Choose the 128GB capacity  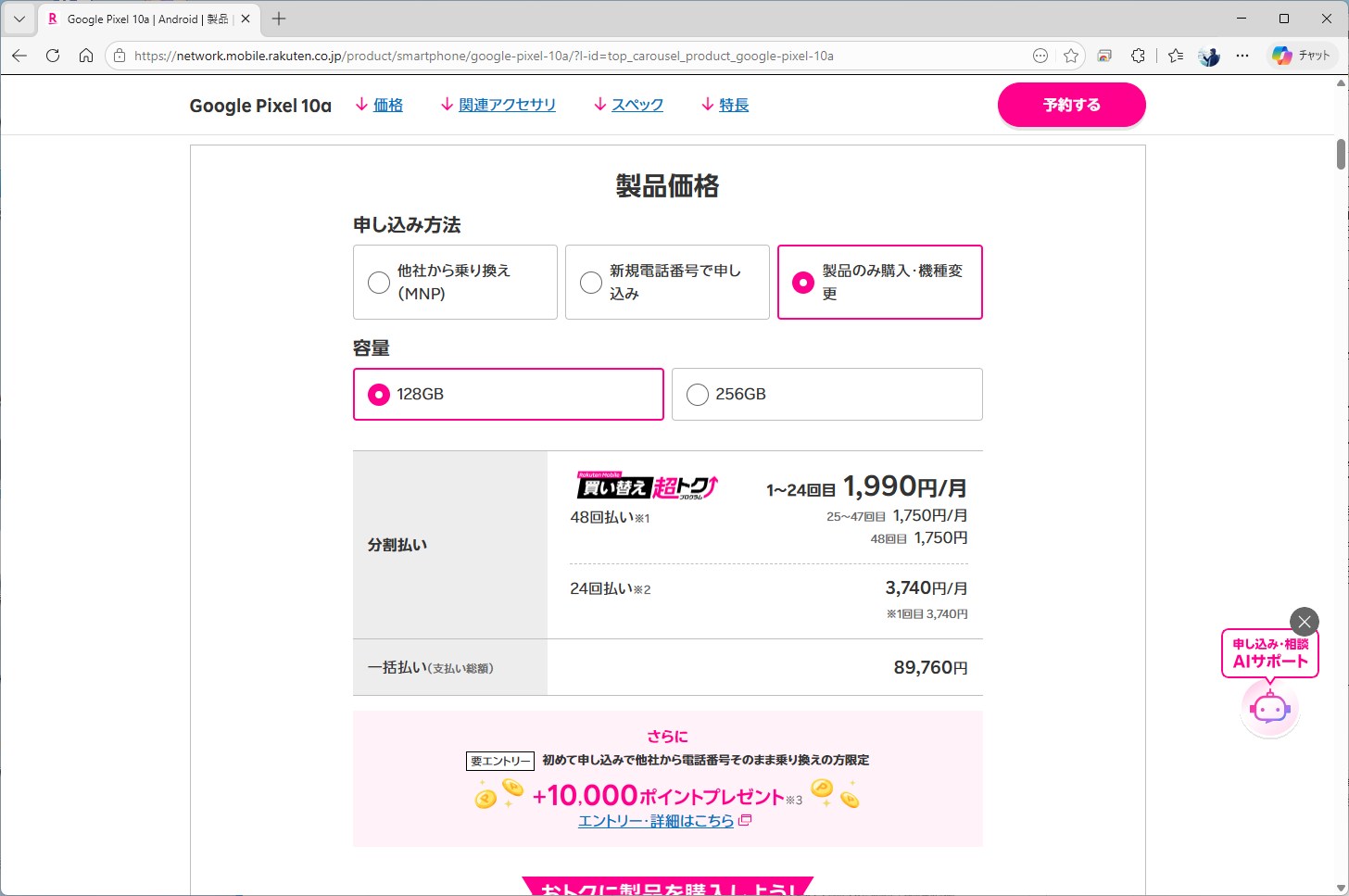point(509,394)
